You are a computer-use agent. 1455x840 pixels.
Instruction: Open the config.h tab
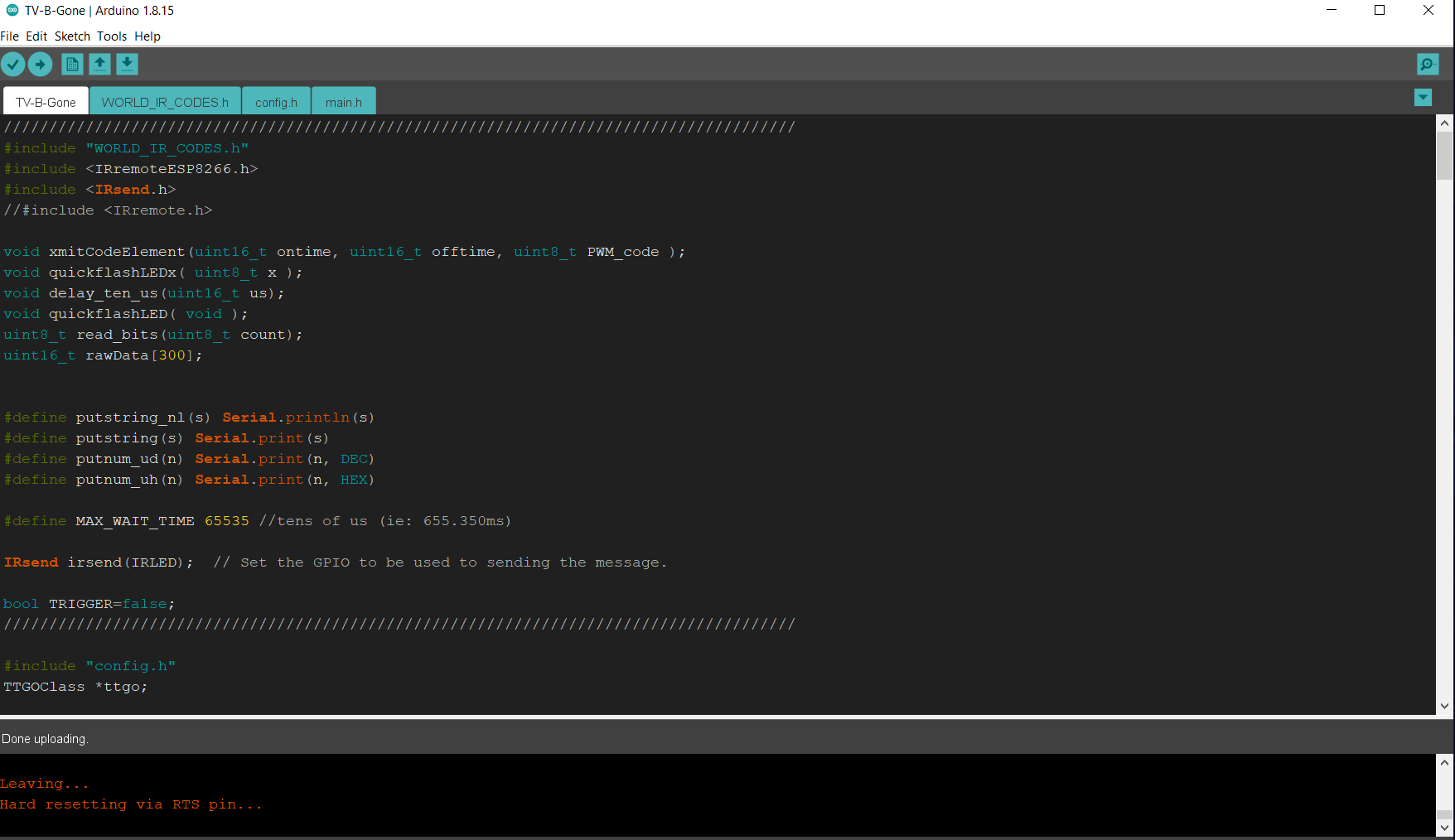pos(276,101)
